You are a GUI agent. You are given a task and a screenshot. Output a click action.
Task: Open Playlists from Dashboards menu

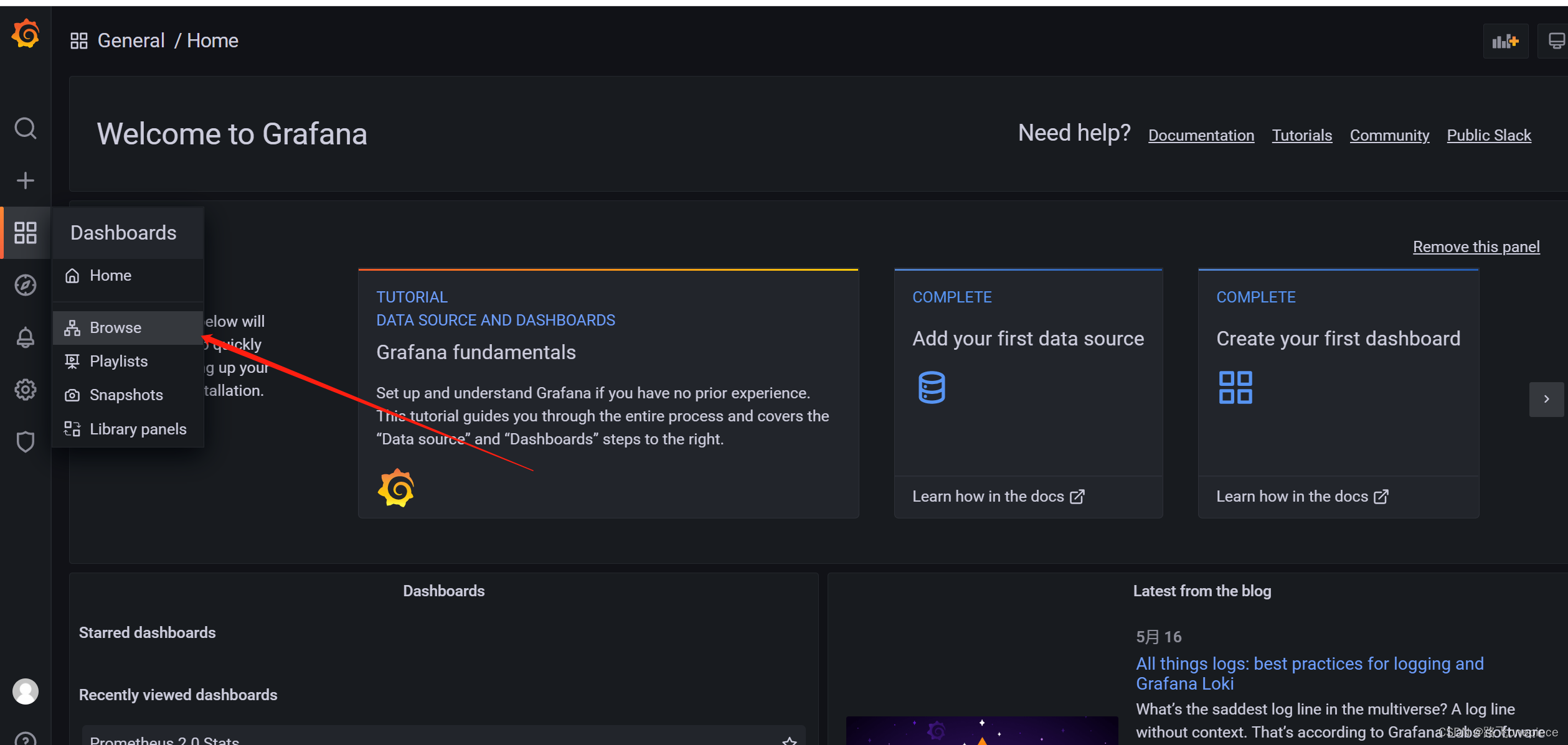point(128,362)
